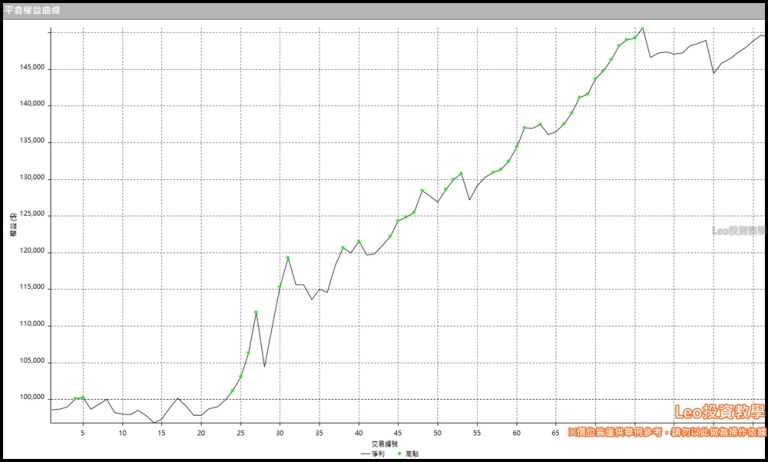Click the orange disclaimer text at bottom right

click(x=665, y=433)
